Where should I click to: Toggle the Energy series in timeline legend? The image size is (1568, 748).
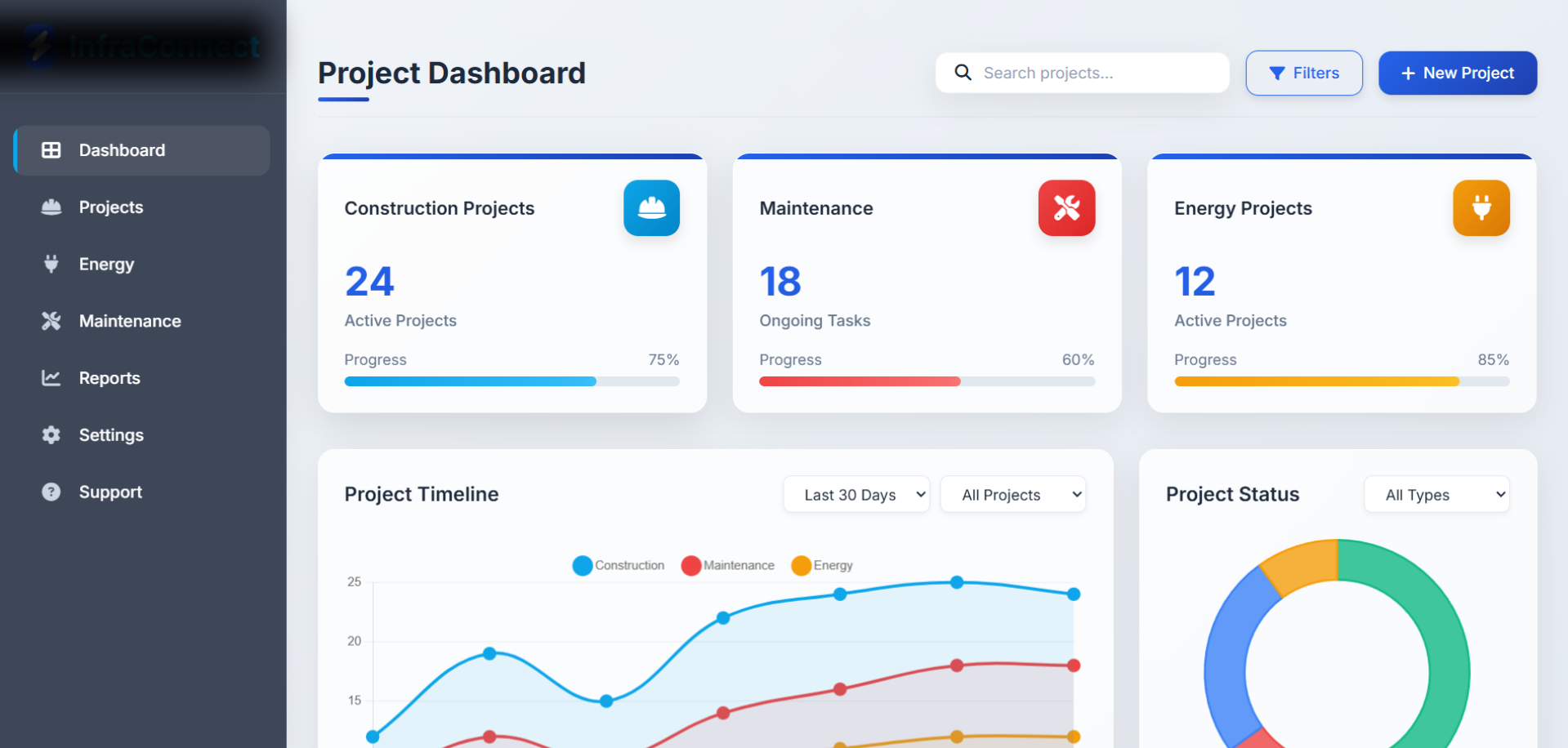coord(822,565)
